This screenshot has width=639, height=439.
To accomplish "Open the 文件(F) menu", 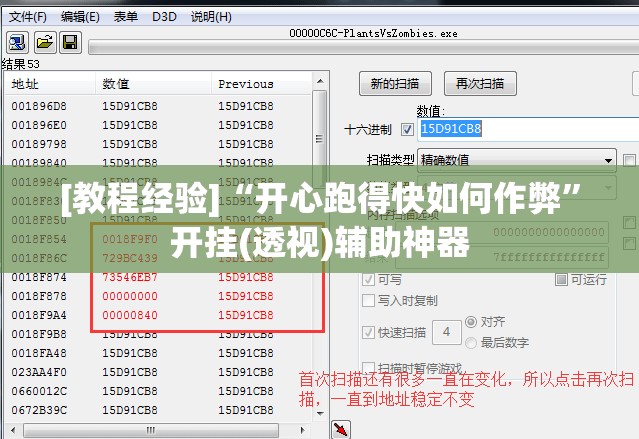I will point(28,17).
